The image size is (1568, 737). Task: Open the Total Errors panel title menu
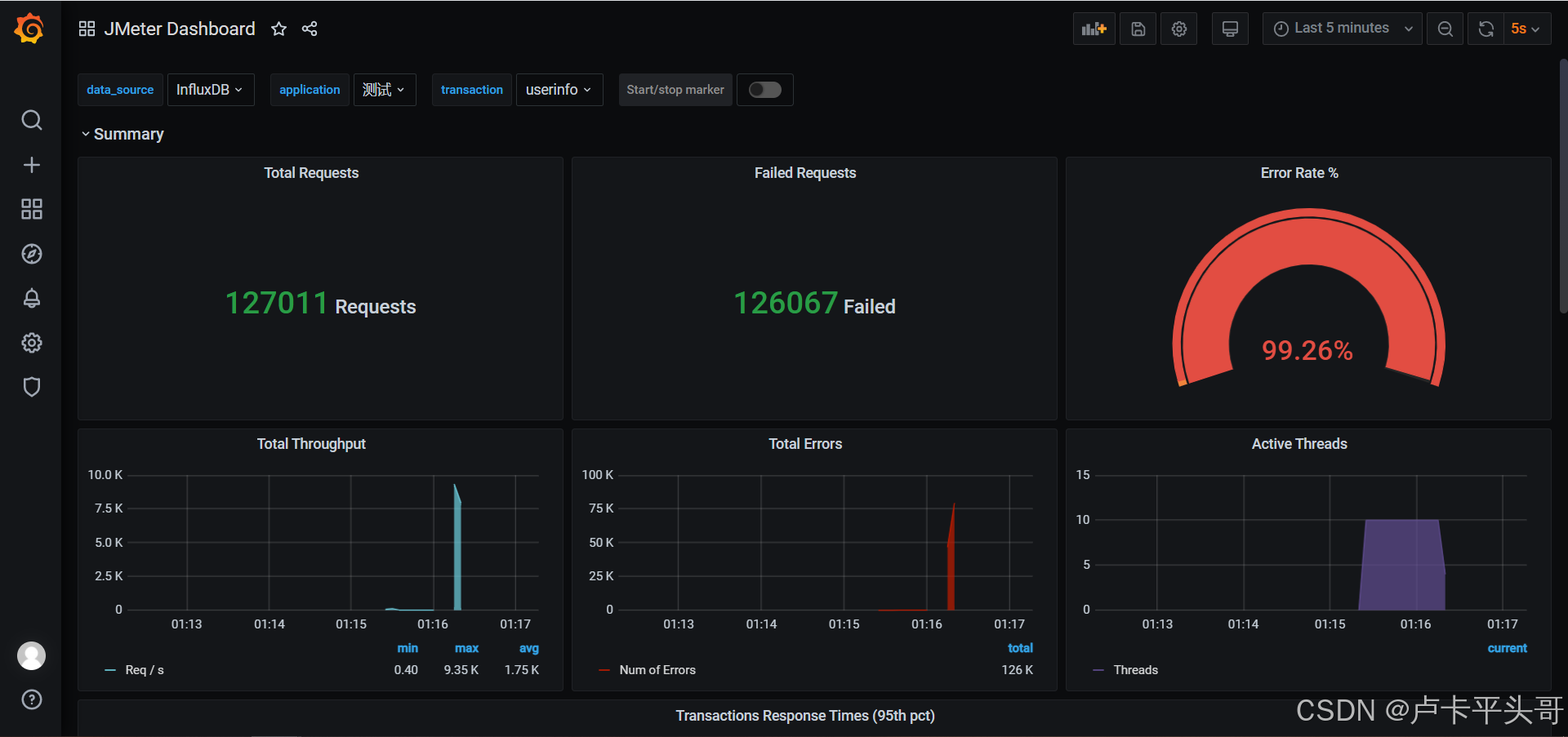point(805,444)
